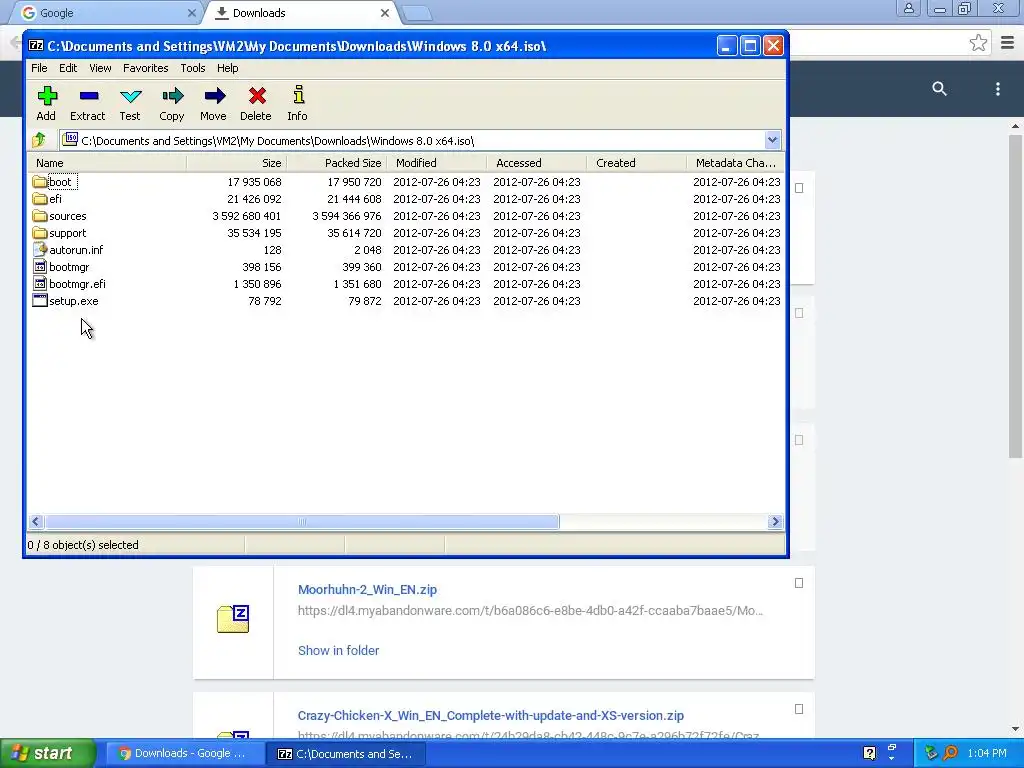This screenshot has width=1024, height=768.
Task: Open Chrome hamburger menu icon
Action: pyautogui.click(x=1008, y=43)
